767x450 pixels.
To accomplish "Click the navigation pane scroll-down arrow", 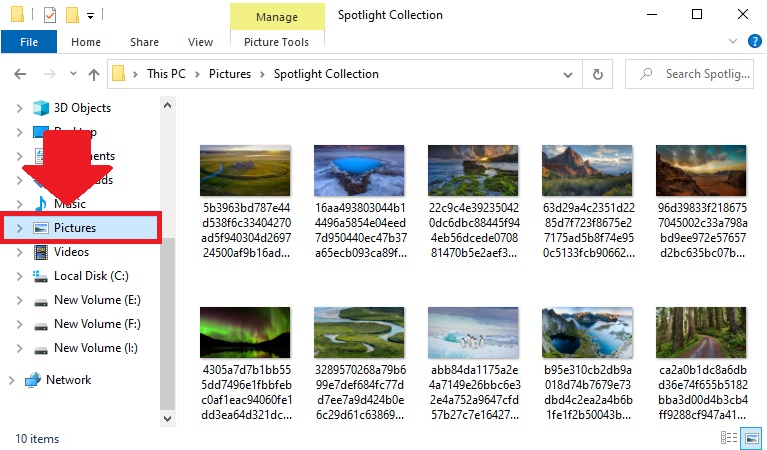I will click(167, 418).
